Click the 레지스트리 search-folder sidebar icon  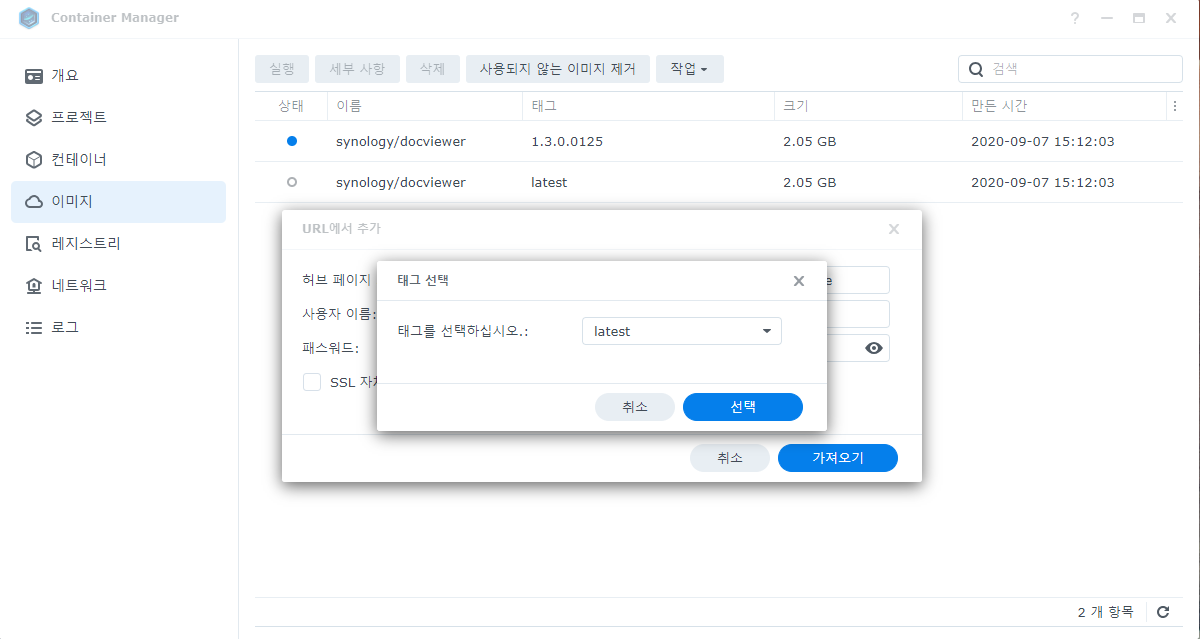pos(34,244)
